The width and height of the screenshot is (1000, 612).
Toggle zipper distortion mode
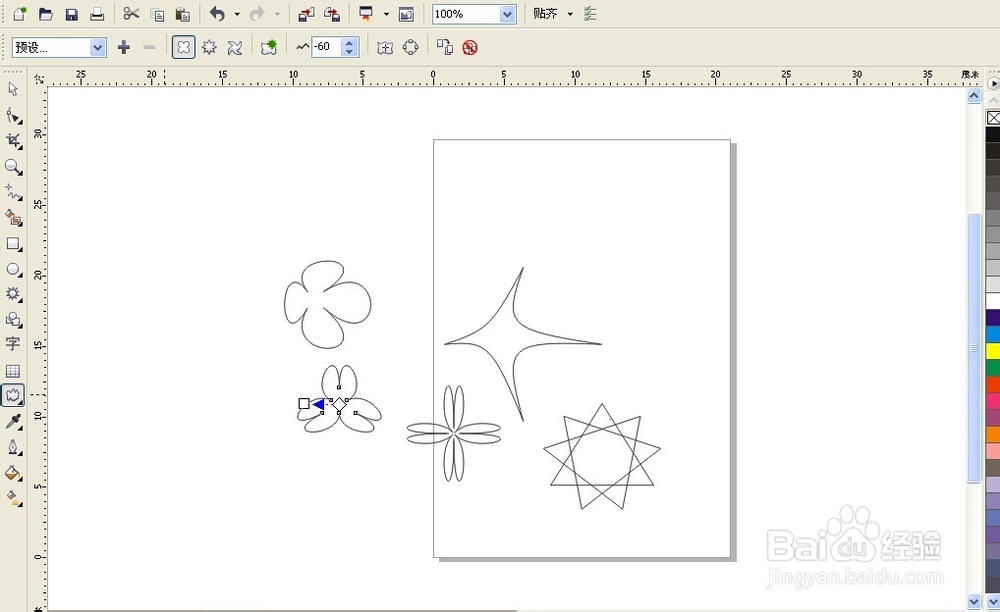click(x=209, y=47)
